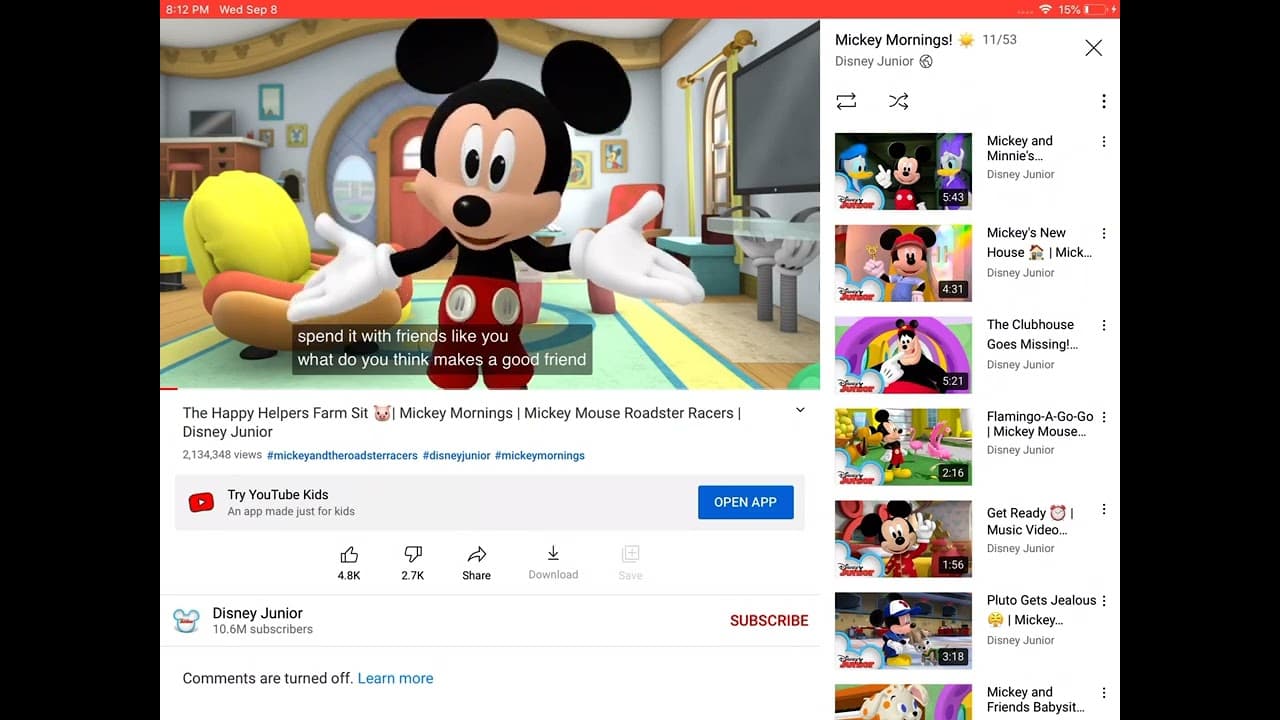Open #disneyjunior hashtag

click(x=456, y=455)
